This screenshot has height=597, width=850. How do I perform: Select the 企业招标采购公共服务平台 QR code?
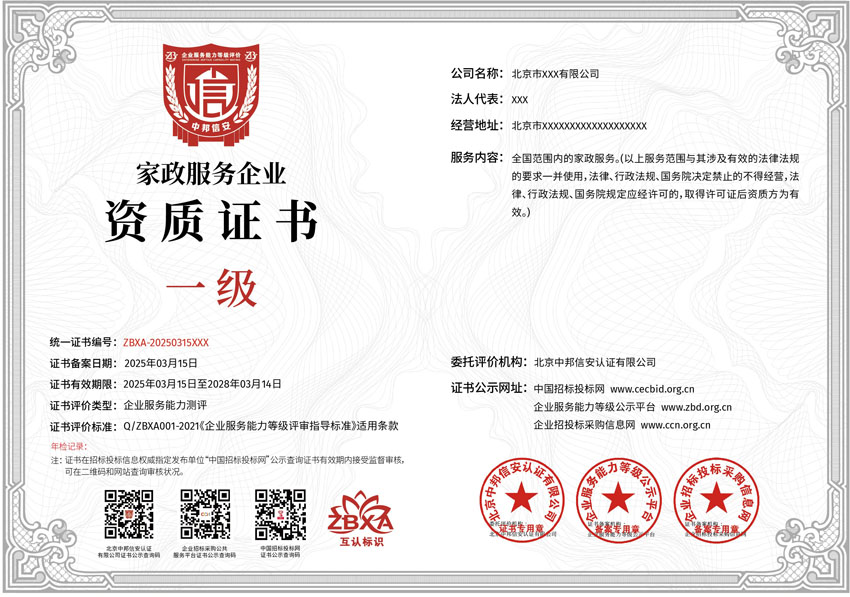pyautogui.click(x=205, y=515)
